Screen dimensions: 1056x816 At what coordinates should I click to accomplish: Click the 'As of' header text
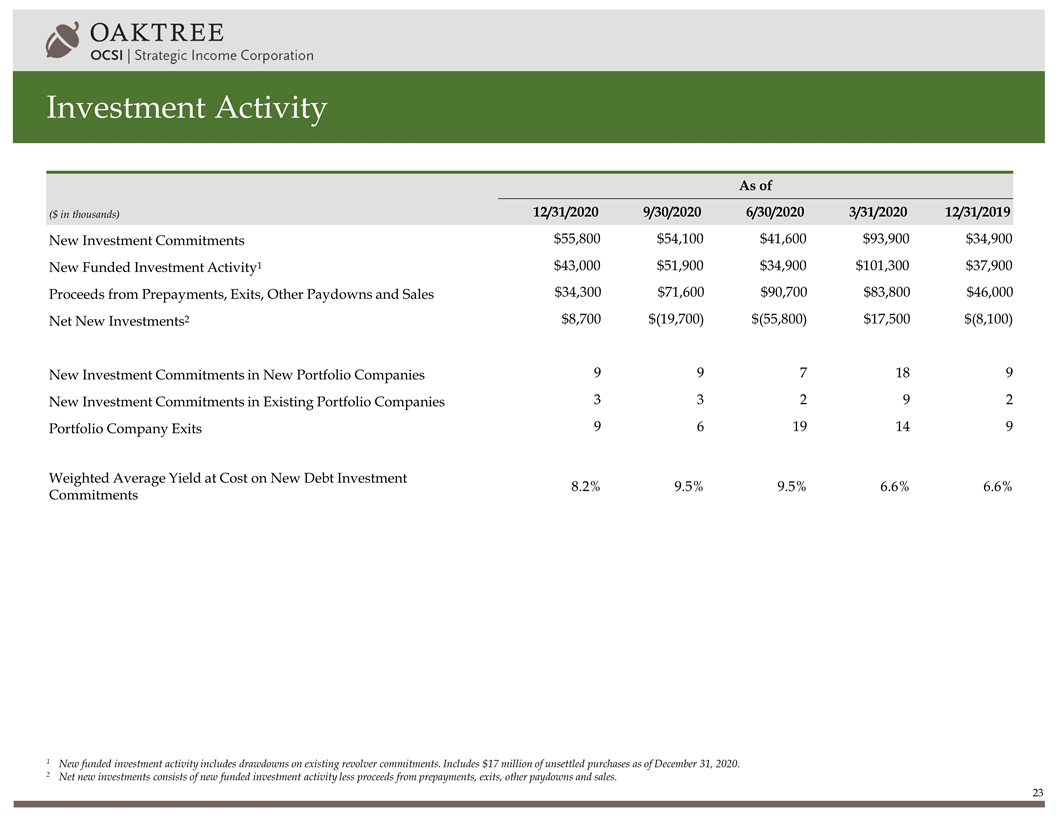(755, 185)
